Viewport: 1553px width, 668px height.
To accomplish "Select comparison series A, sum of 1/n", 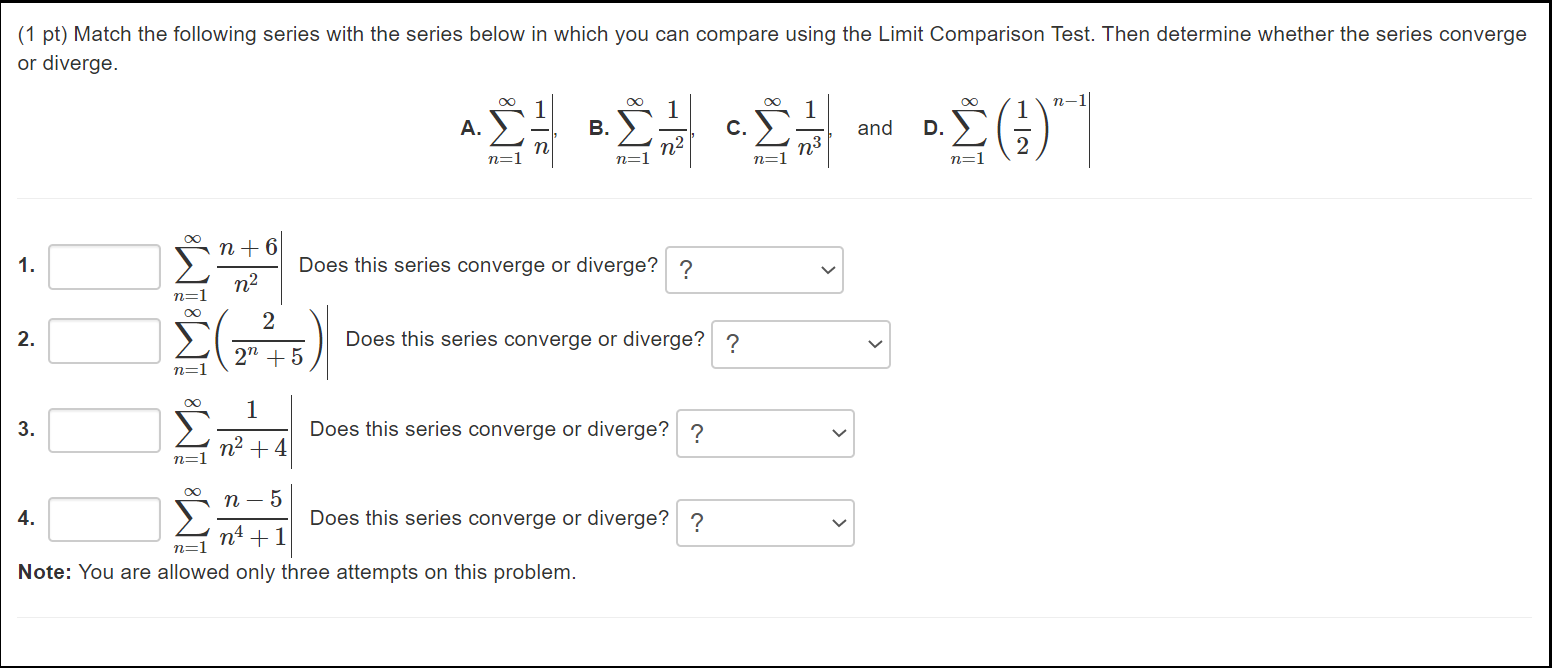I will 508,129.
